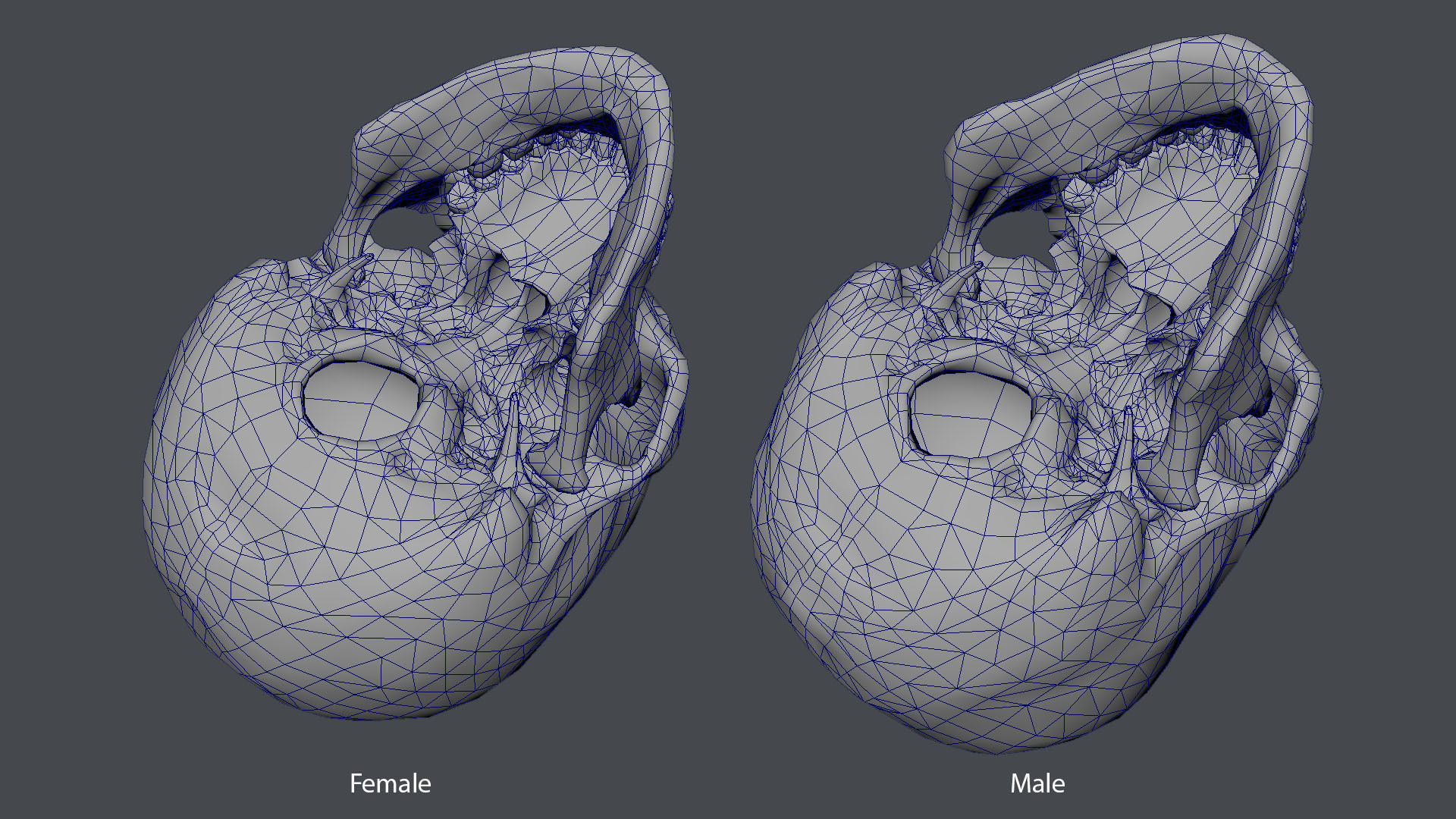Screen dimensions: 1456x819
Task: Click the Male label text
Action: tap(1037, 783)
